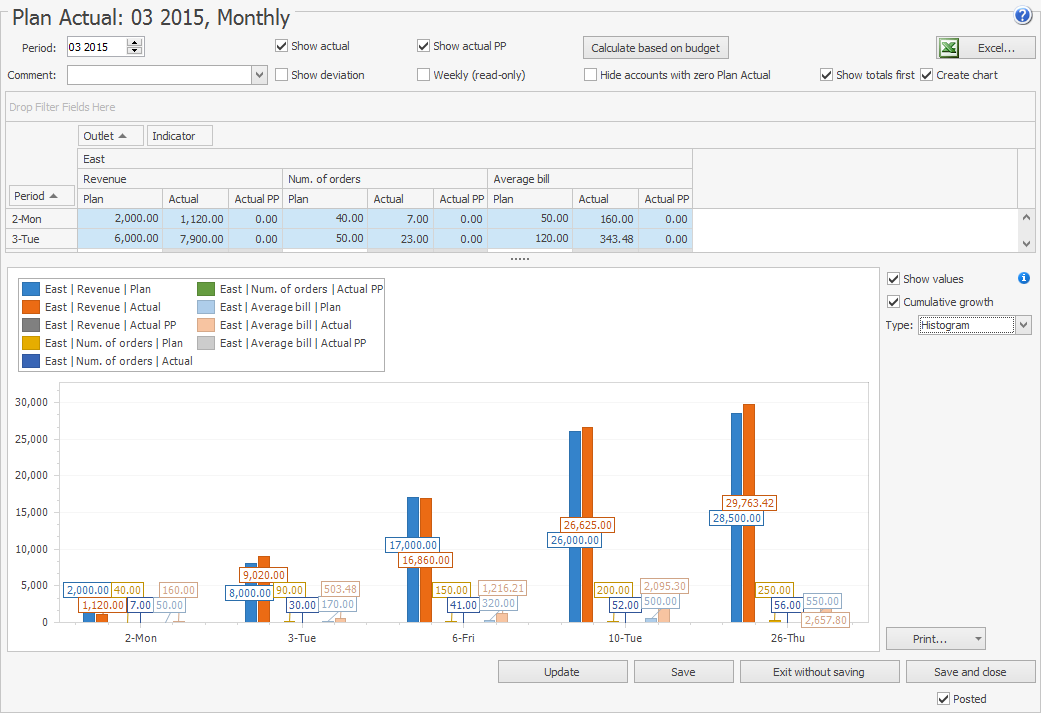This screenshot has width=1041, height=713.
Task: Click the Period column sort header
Action: coord(42,196)
